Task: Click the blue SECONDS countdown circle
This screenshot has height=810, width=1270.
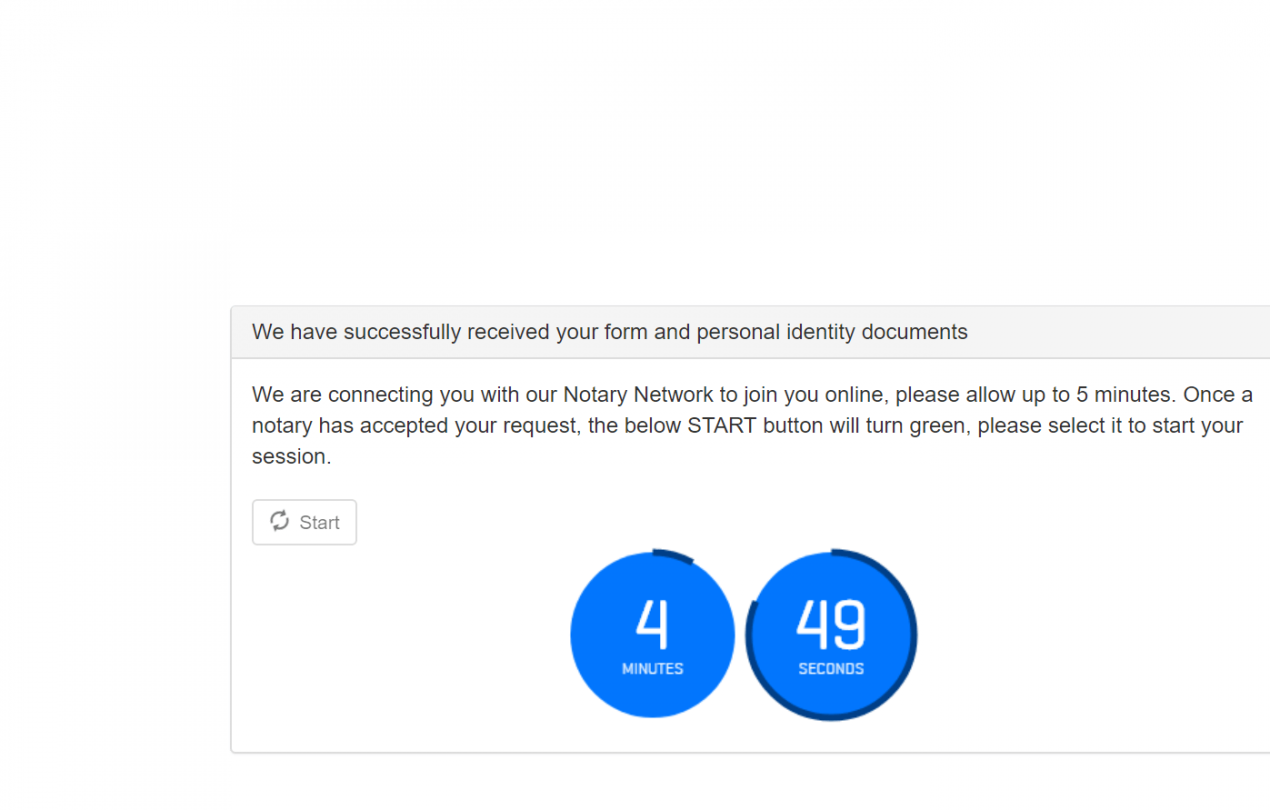Action: tap(831, 634)
